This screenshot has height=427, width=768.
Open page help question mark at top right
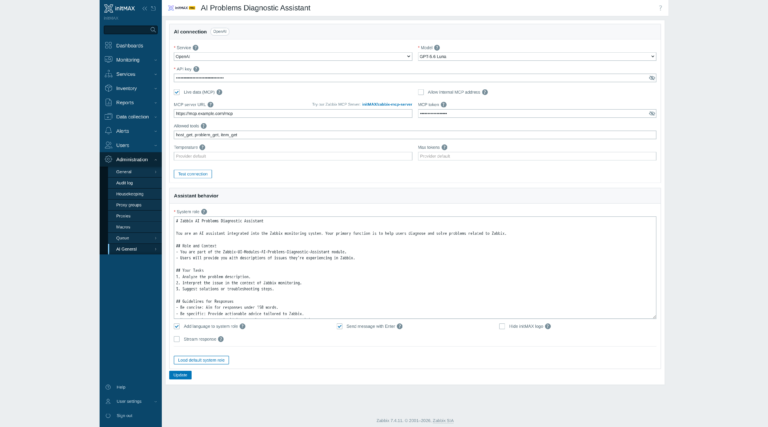click(660, 8)
